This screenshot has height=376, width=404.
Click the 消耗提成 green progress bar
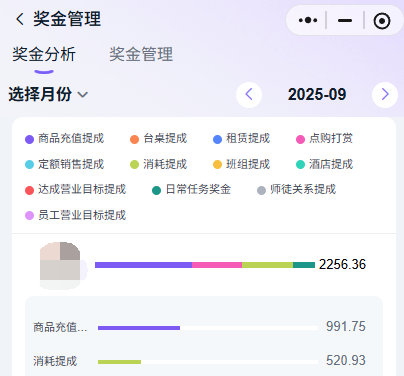tap(119, 362)
